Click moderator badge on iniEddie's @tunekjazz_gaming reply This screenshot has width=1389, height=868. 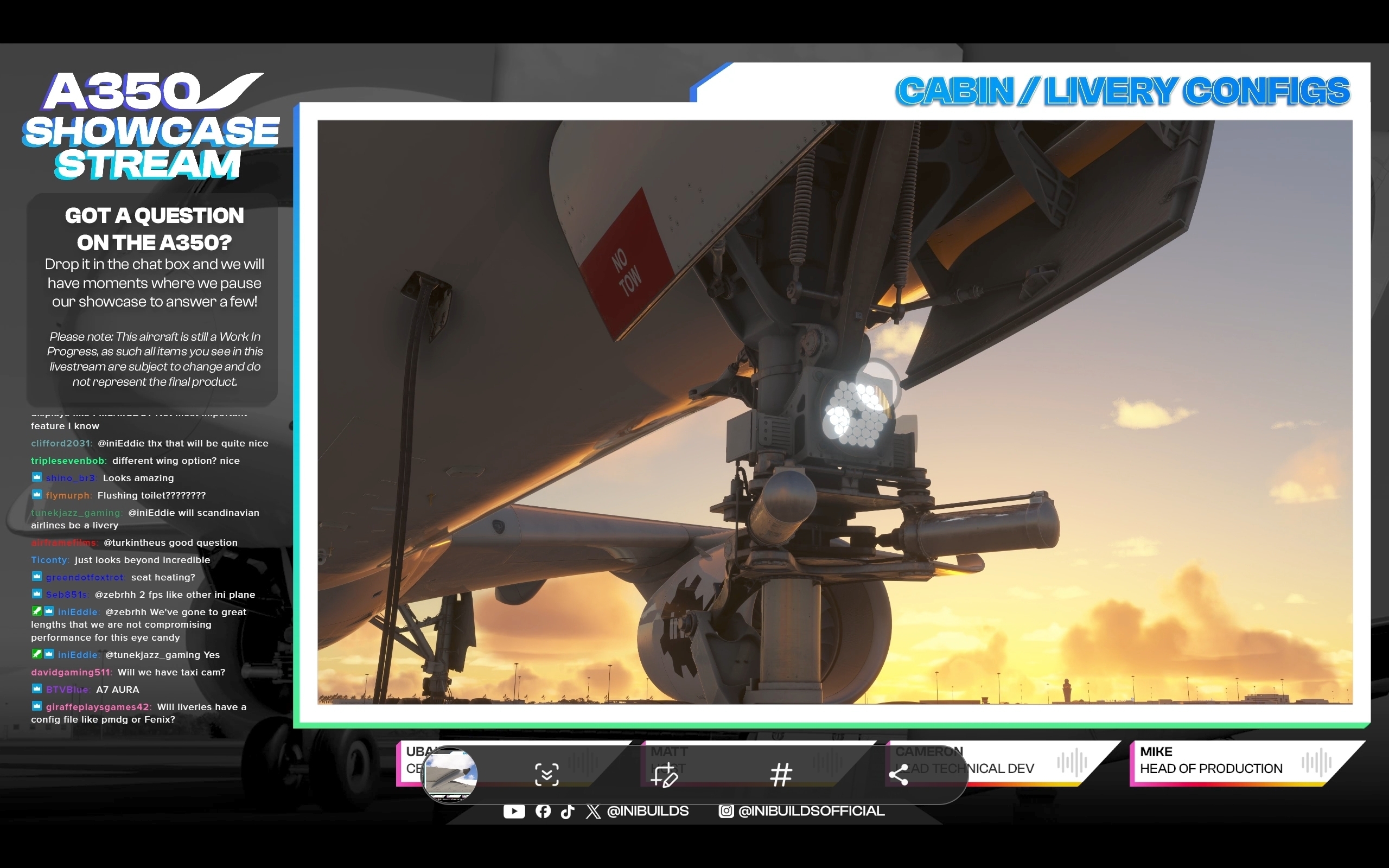[37, 653]
